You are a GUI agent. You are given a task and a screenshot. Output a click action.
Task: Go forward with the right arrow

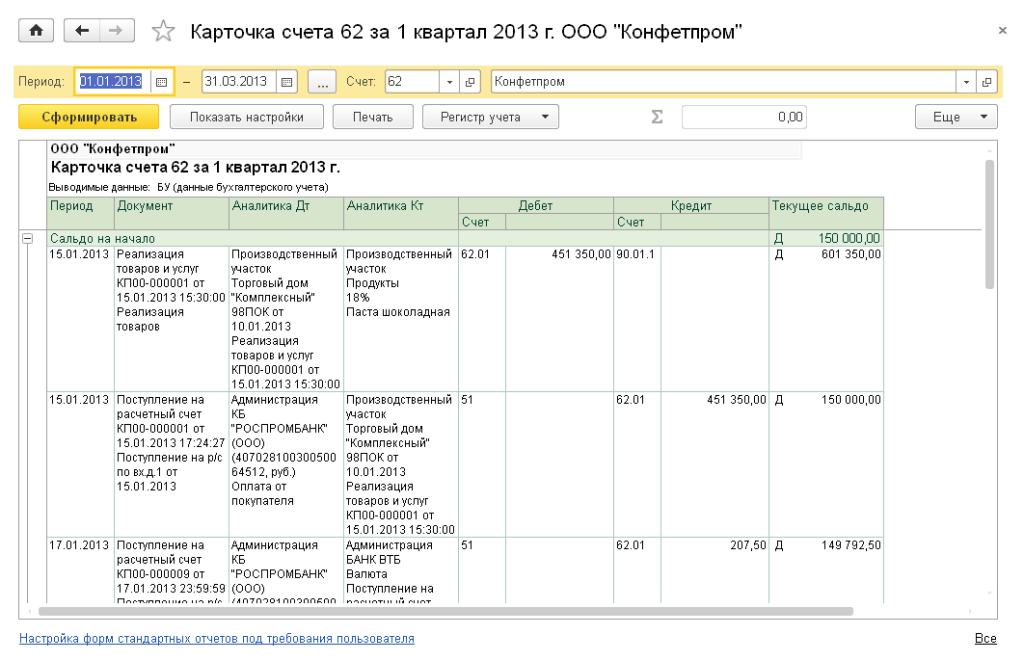tap(115, 32)
